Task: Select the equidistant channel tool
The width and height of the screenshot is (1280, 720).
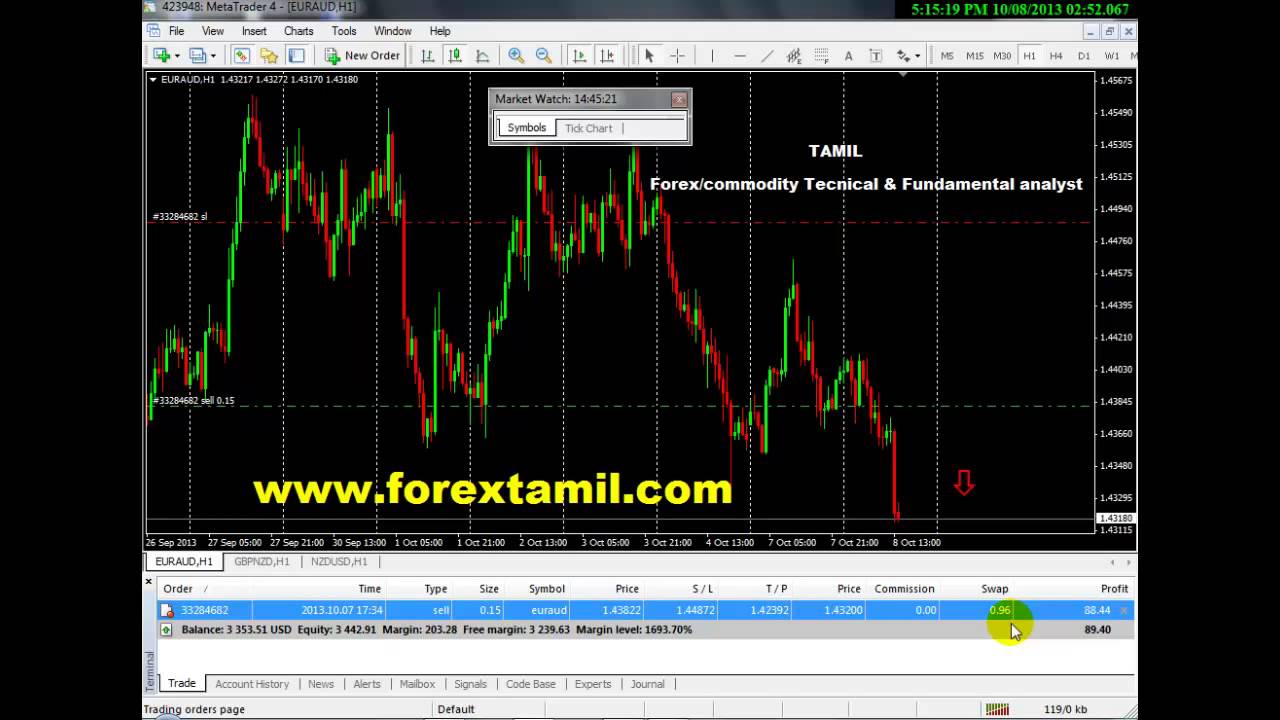Action: 794,56
